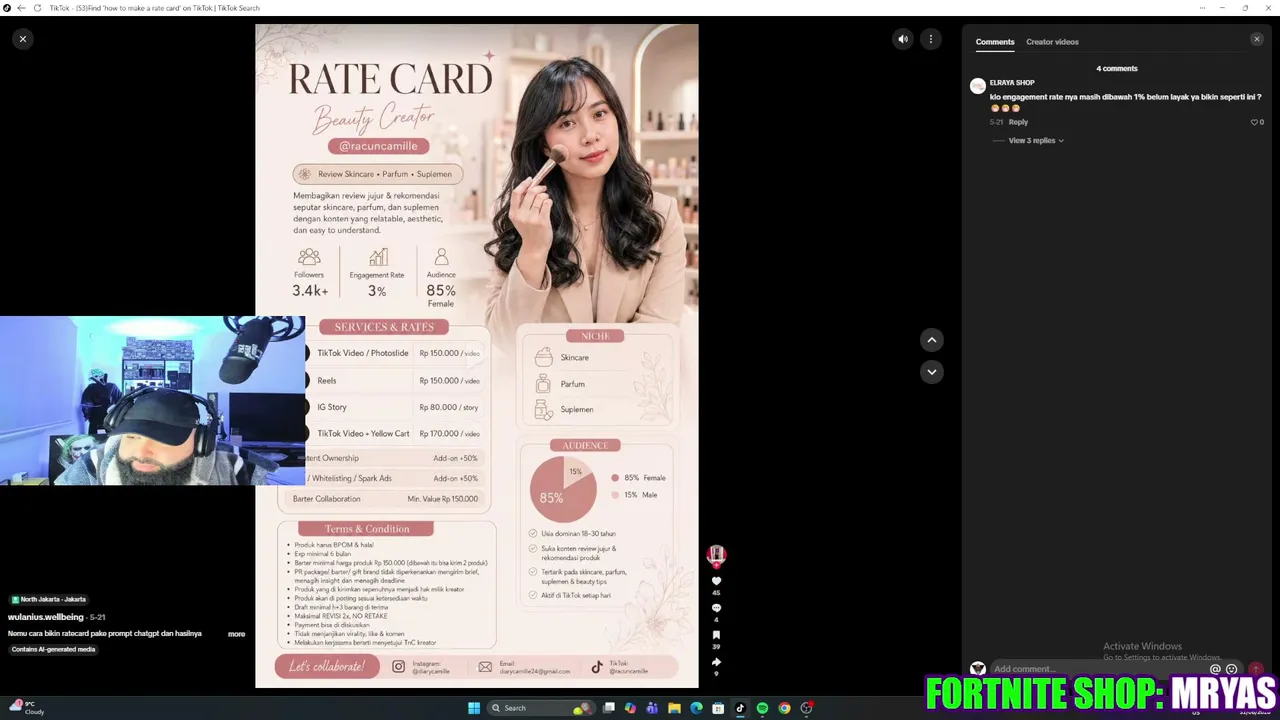Click the '4 comments' count text
Image resolution: width=1280 pixels, height=720 pixels.
(x=1117, y=69)
